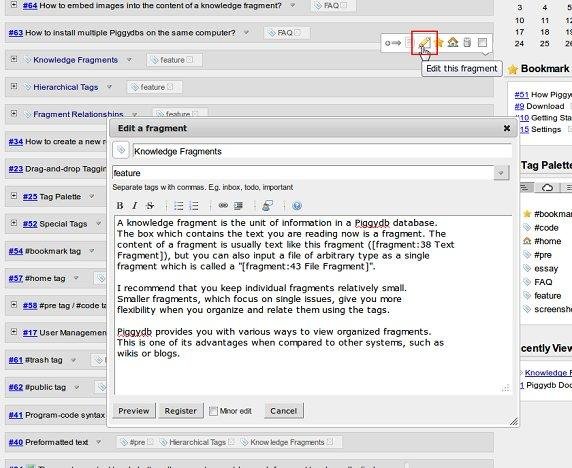This screenshot has width=572, height=468.
Task: Open dropdown arrow beside Hierarchical Tags row
Action: 109,87
